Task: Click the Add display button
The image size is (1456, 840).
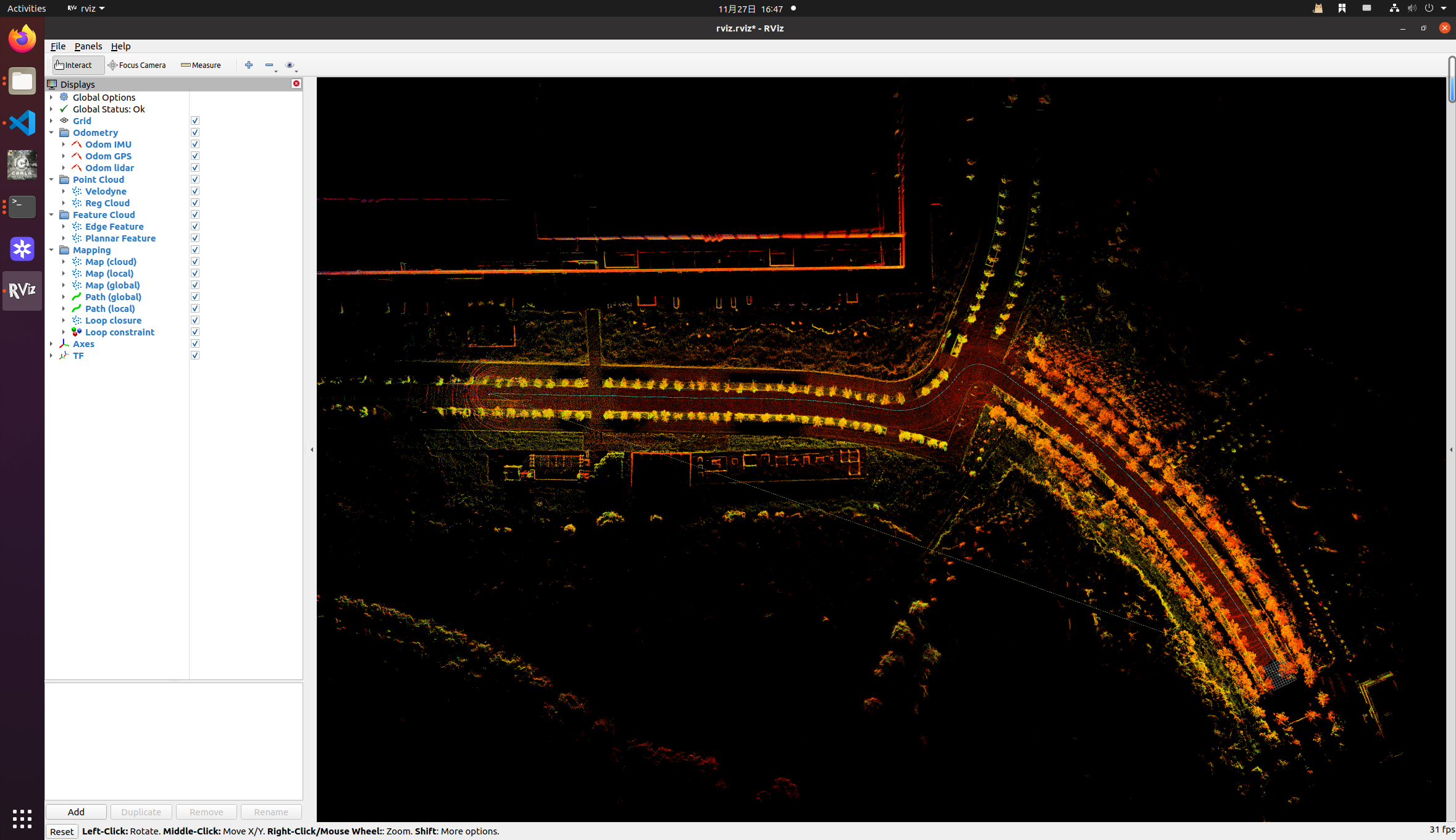Action: point(76,812)
